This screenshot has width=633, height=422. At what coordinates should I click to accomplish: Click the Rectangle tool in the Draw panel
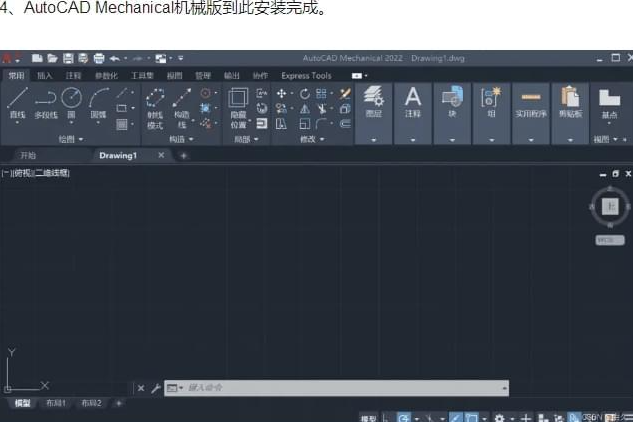(x=122, y=108)
